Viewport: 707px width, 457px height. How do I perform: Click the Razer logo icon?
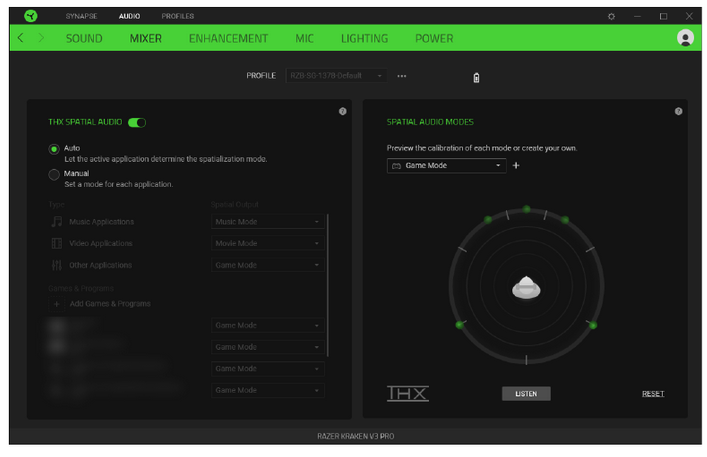coord(31,16)
